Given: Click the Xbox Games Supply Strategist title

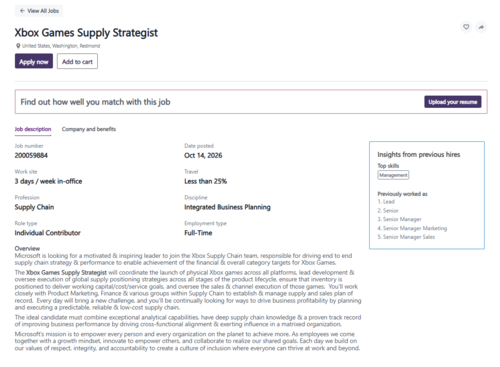Looking at the screenshot, I should 86,33.
